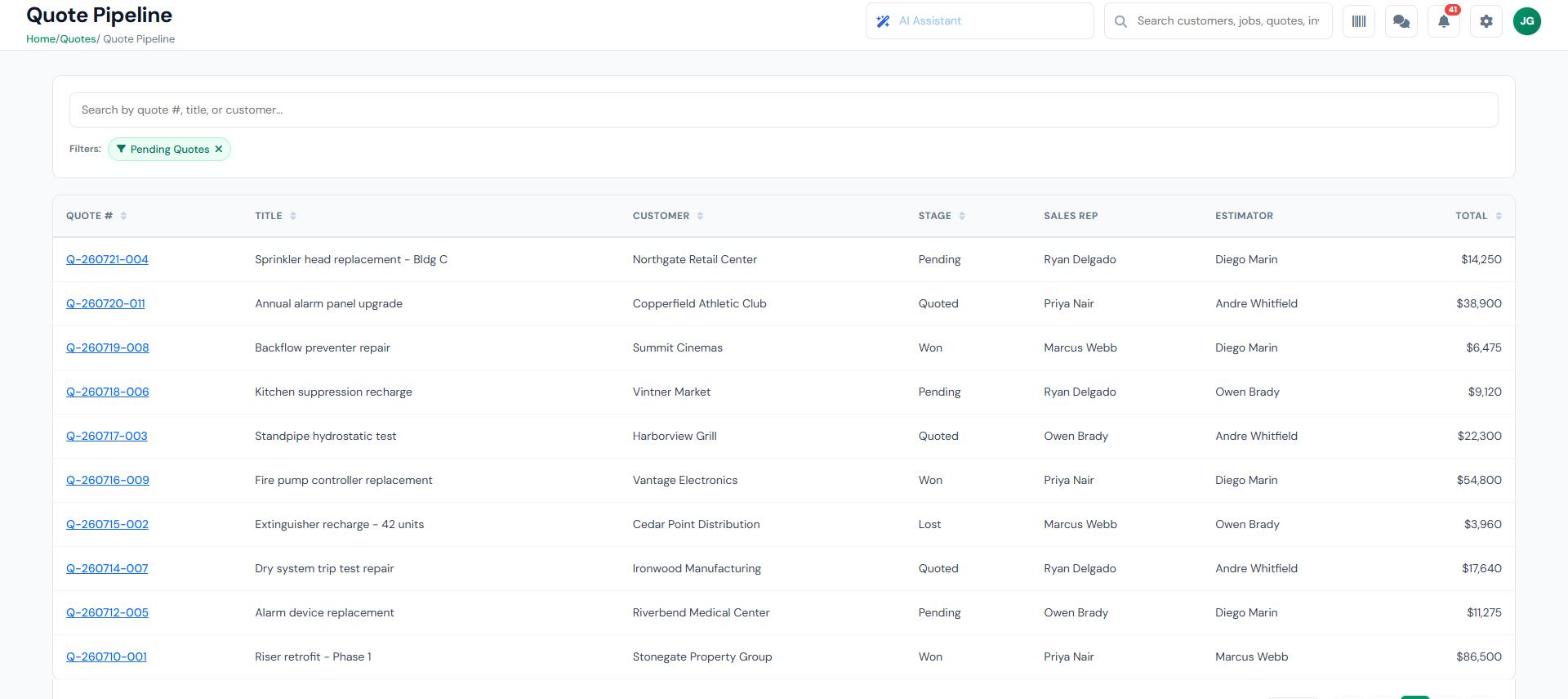The width and height of the screenshot is (1568, 699).
Task: Click customer Ironwood Manufacturing
Action: [697, 568]
